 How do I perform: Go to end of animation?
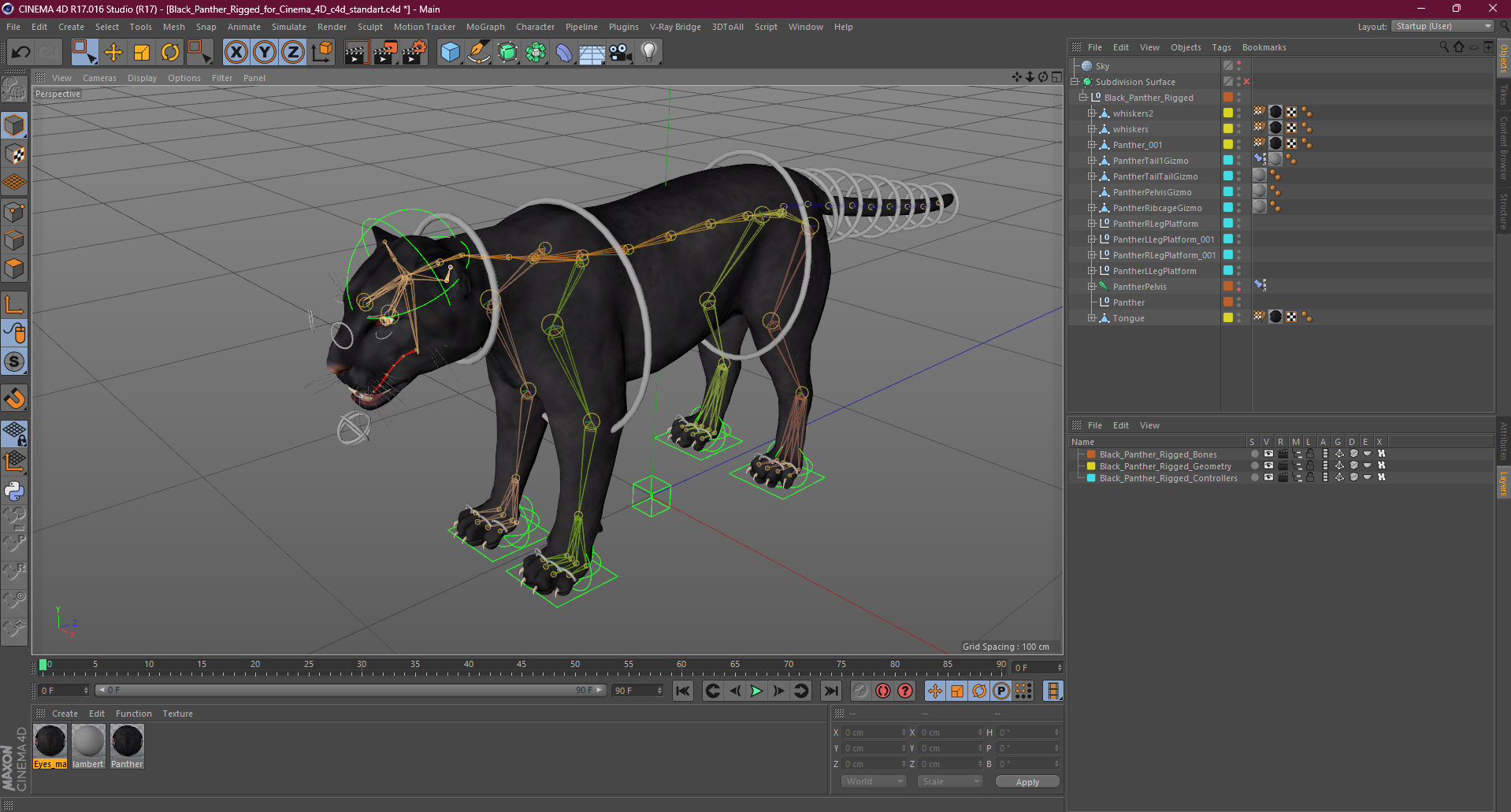pos(831,691)
